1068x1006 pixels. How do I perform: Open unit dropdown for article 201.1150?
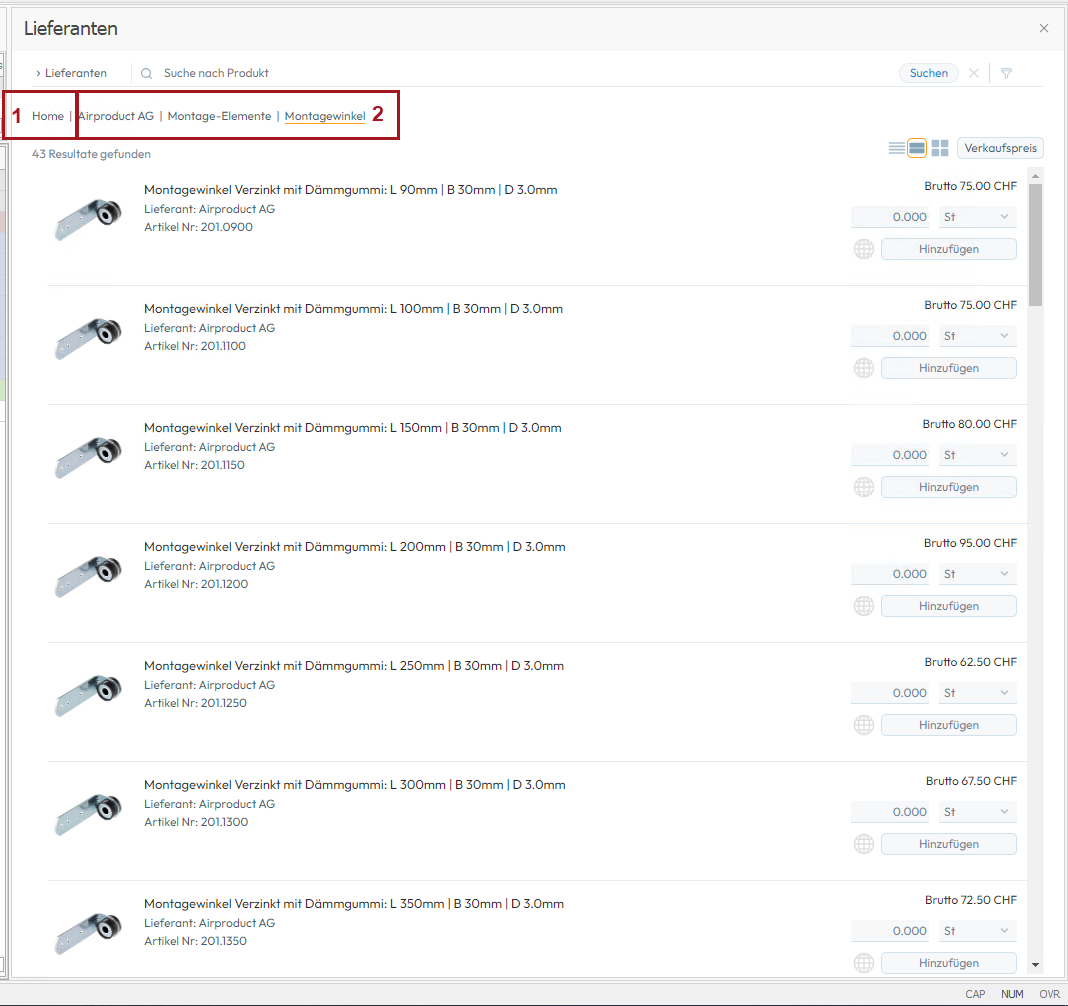click(977, 455)
